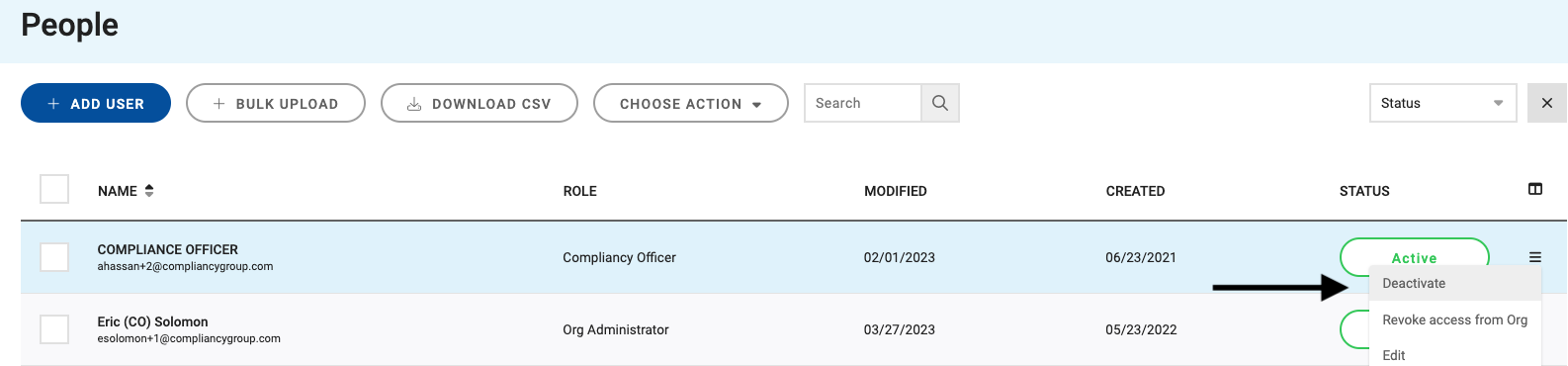The image size is (1568, 366).
Task: Open hamburger menu for Compliance Officer row
Action: point(1535,257)
